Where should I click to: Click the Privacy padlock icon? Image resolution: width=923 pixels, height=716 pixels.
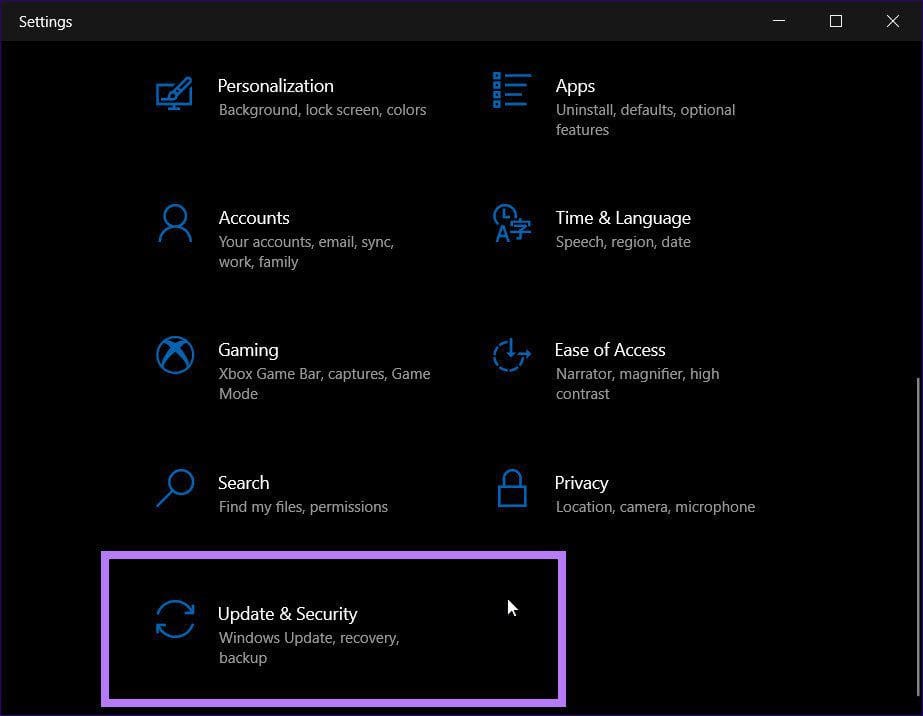[x=512, y=488]
